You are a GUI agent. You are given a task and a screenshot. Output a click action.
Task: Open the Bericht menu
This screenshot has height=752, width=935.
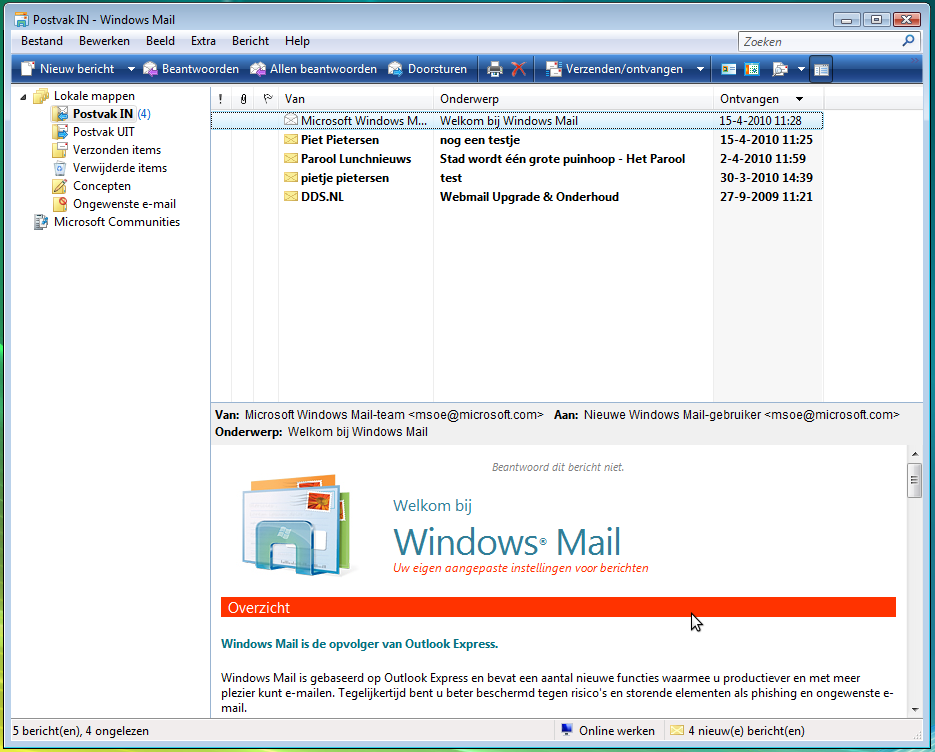(x=250, y=41)
